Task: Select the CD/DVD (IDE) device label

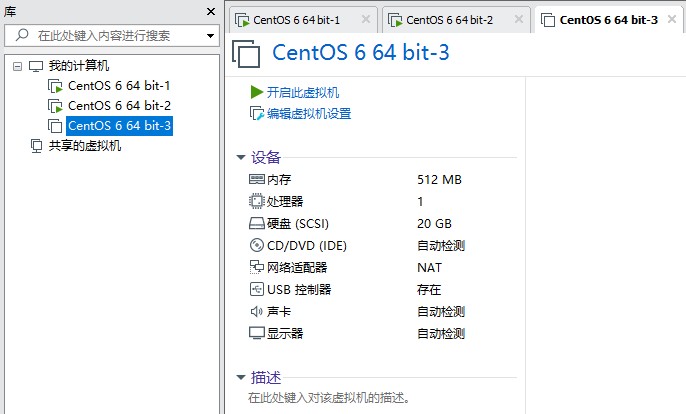Action: pyautogui.click(x=307, y=246)
